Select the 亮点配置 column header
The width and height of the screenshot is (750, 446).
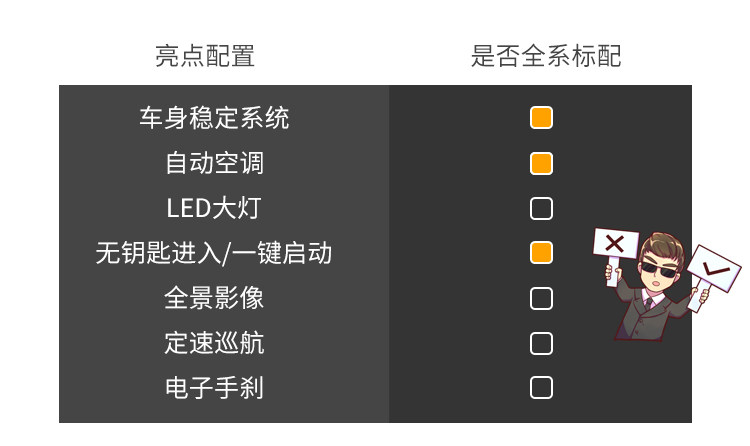[x=205, y=56]
